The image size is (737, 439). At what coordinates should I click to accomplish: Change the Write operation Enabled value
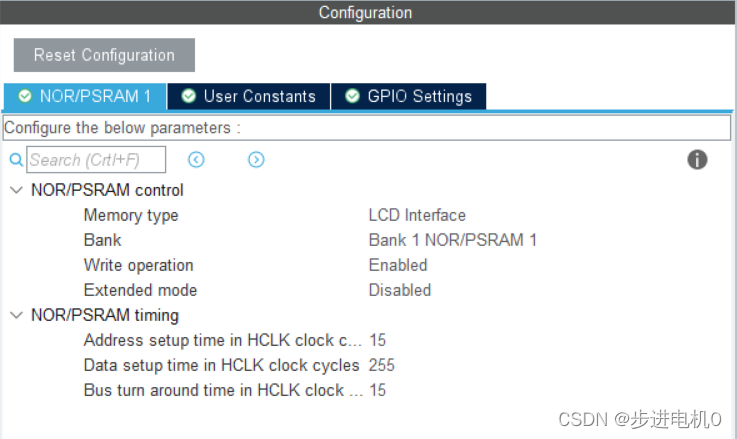coord(398,265)
